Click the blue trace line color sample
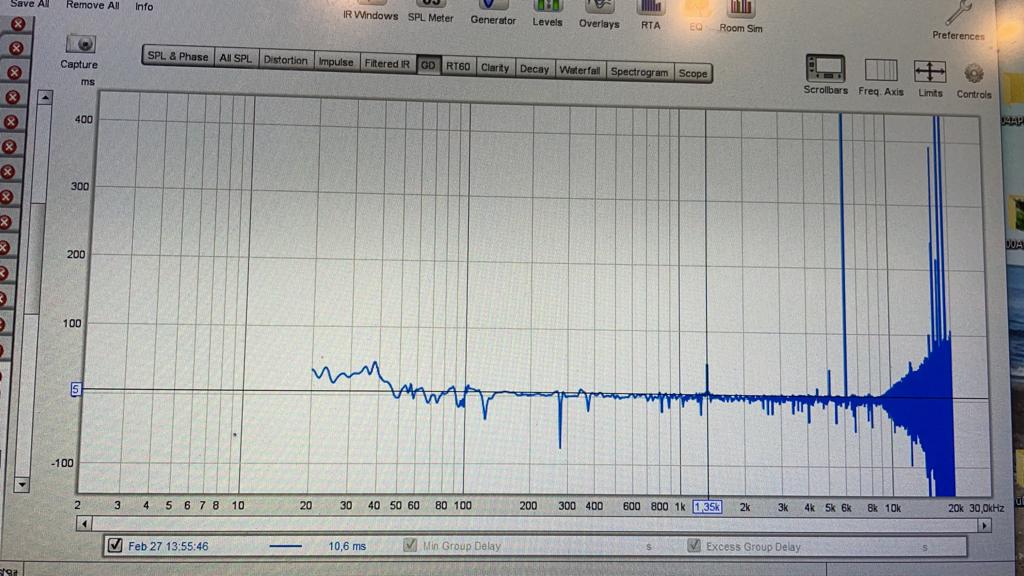Image resolution: width=1024 pixels, height=576 pixels. click(x=286, y=547)
